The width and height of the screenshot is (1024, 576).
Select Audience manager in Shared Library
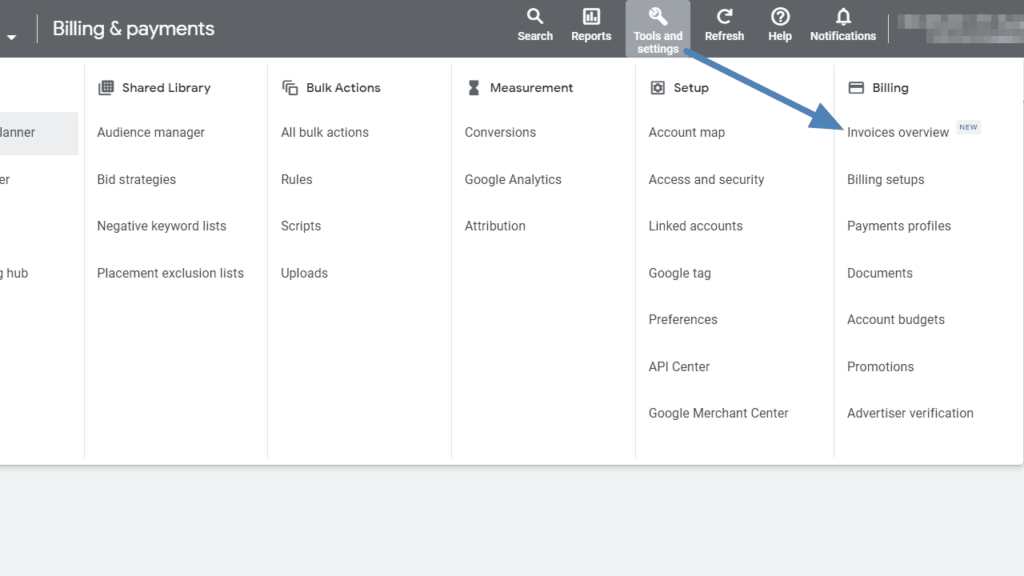pyautogui.click(x=150, y=132)
